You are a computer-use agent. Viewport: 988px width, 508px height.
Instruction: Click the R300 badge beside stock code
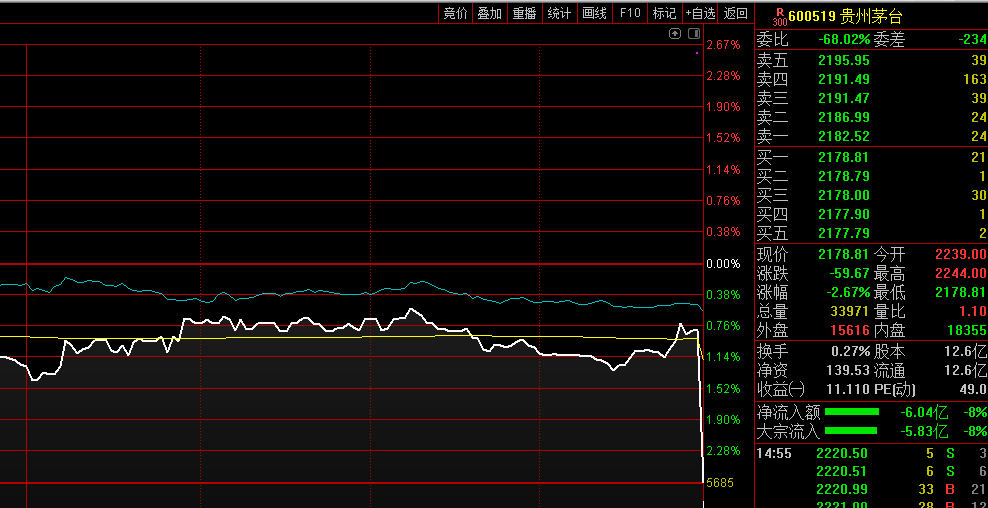tap(779, 15)
